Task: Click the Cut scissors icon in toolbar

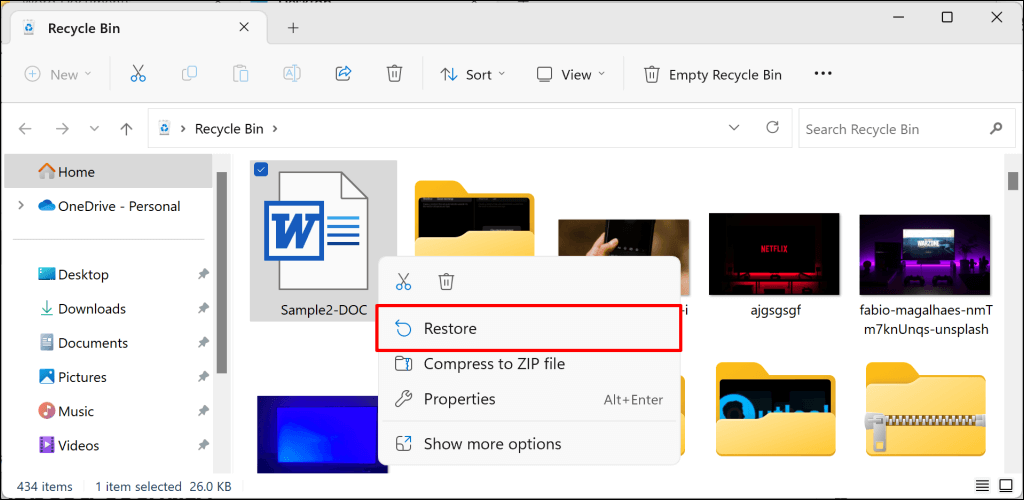Action: [138, 74]
